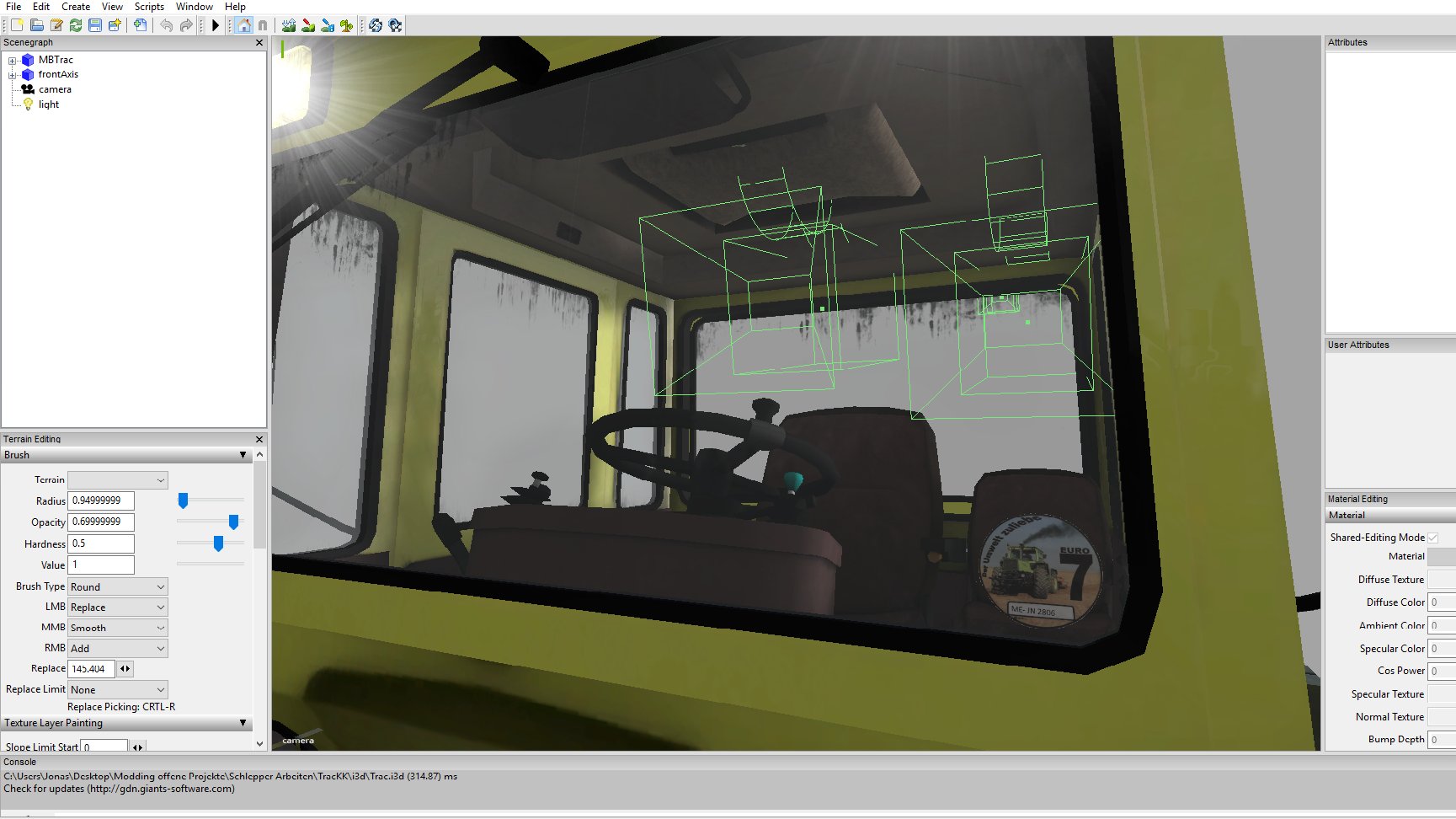This screenshot has width=1456, height=819.
Task: Select the terrain paint brush icon
Action: tap(308, 25)
